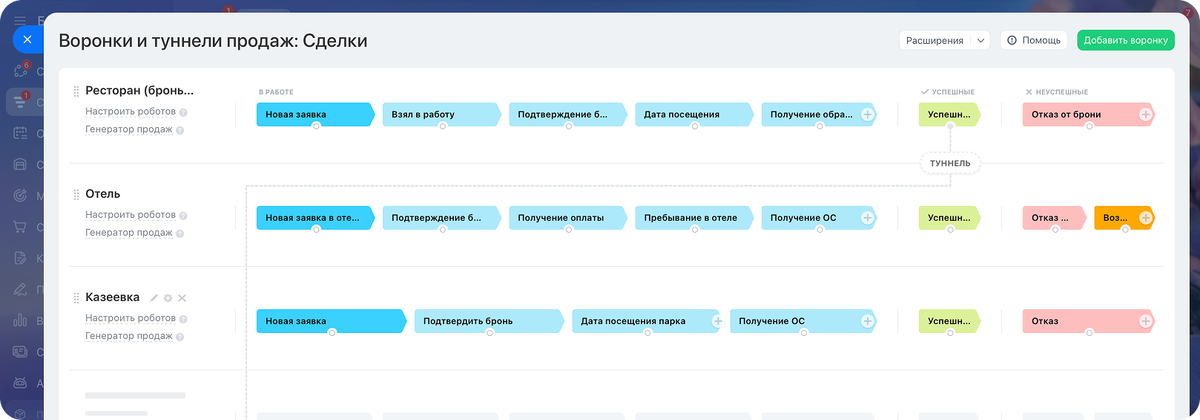Viewport: 1200px width, 420px height.
Task: Click help icon beside Отель Настроить роботов
Action: pyautogui.click(x=183, y=215)
